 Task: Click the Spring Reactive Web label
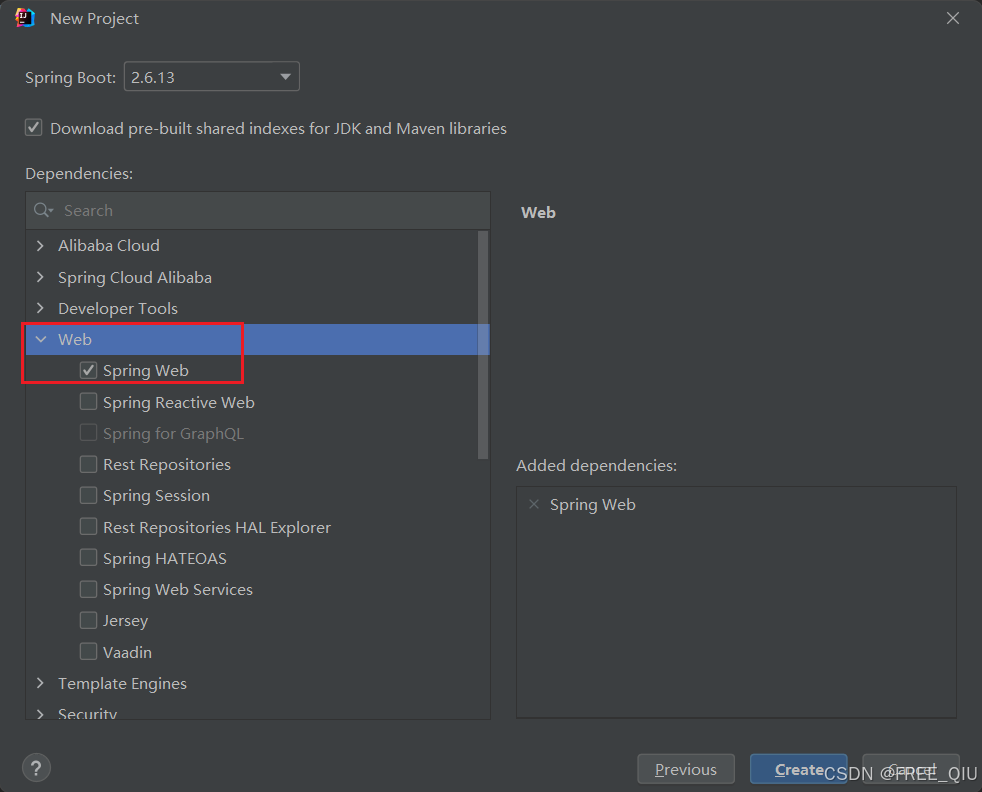tap(178, 402)
